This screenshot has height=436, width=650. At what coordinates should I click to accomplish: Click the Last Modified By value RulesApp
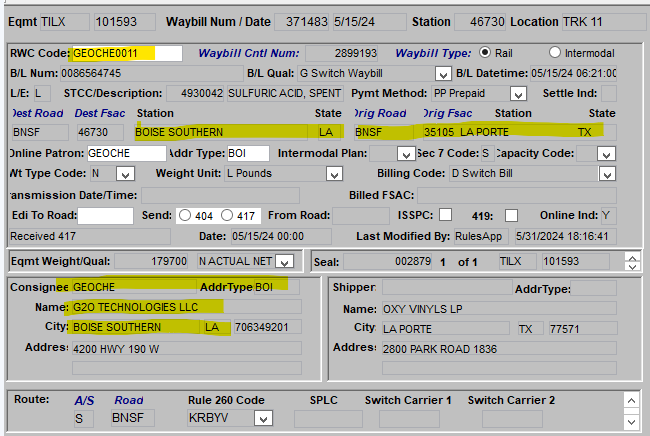point(482,236)
